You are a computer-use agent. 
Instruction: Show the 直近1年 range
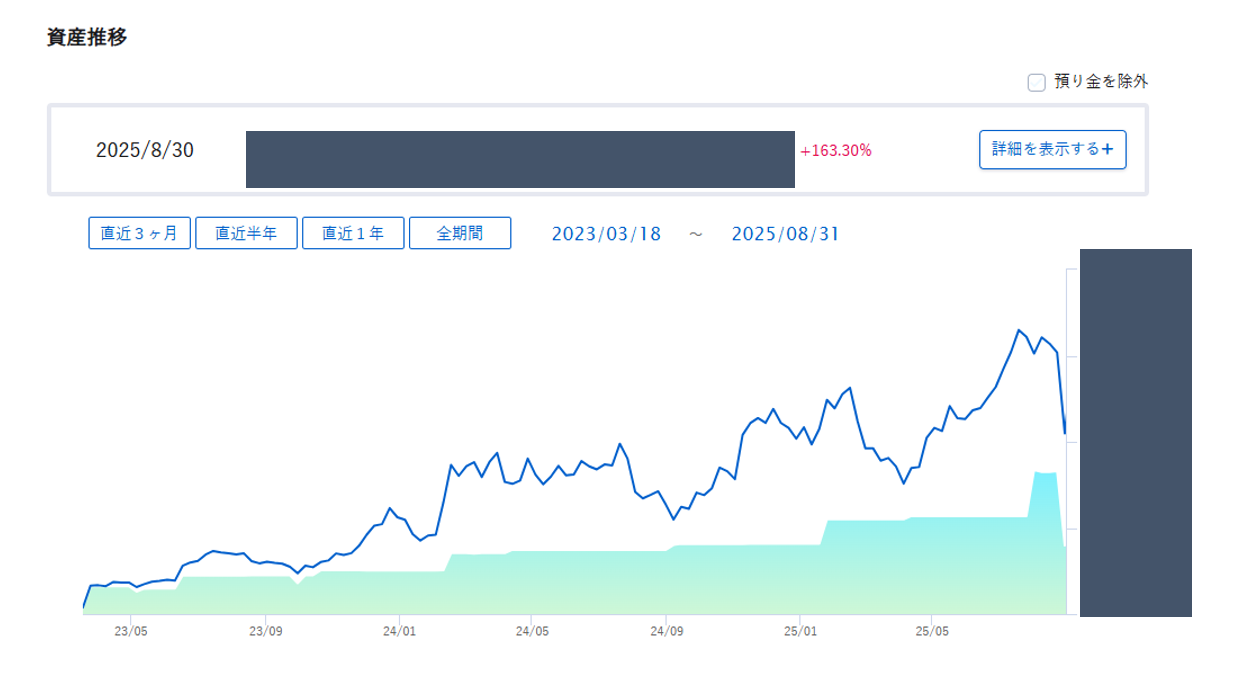[x=353, y=233]
